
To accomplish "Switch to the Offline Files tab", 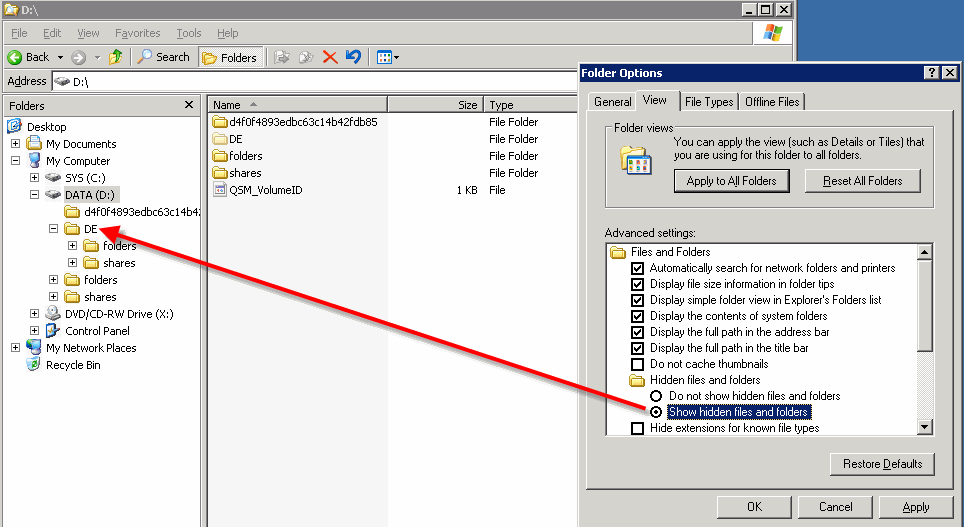I will pyautogui.click(x=772, y=102).
